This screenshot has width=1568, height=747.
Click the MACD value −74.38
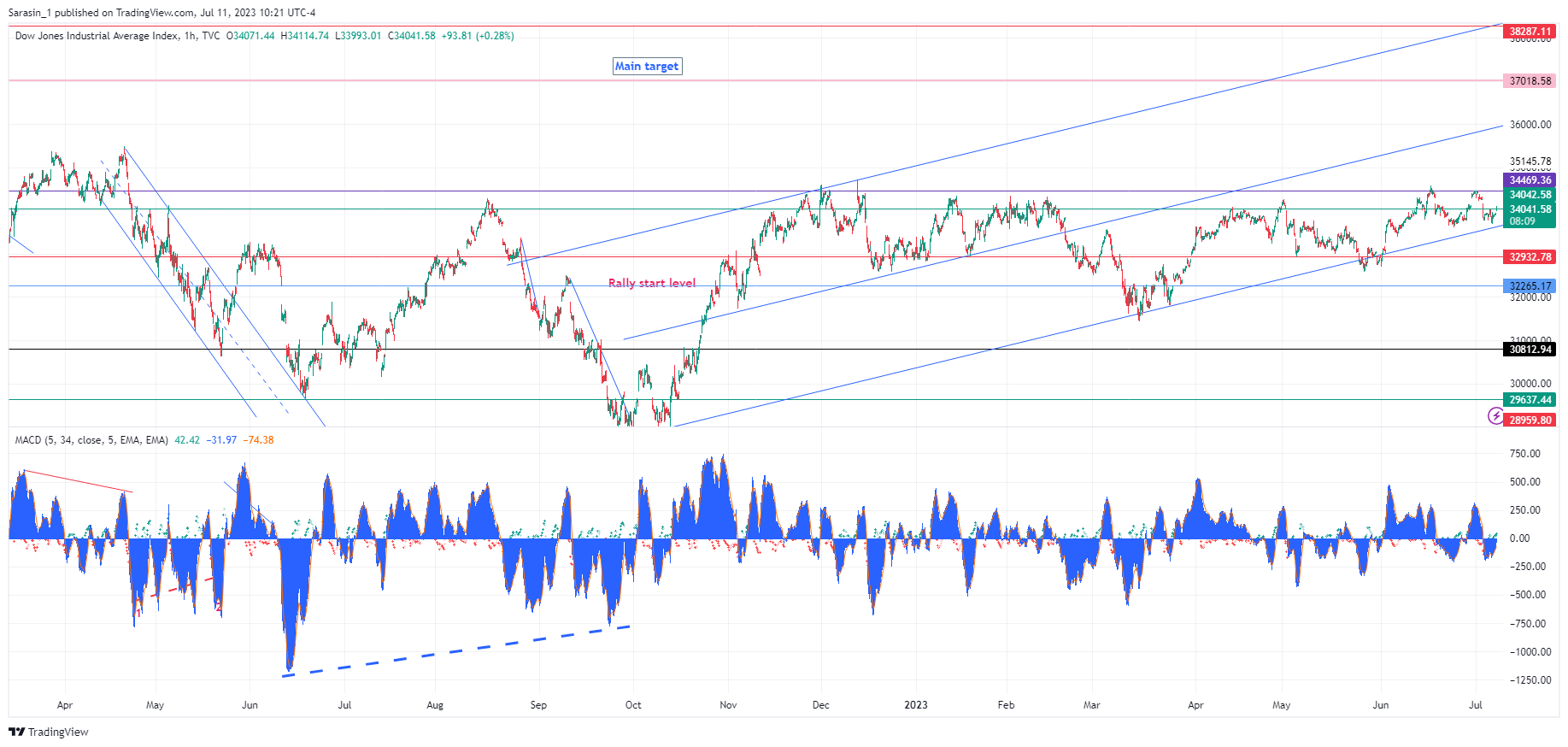coord(258,440)
